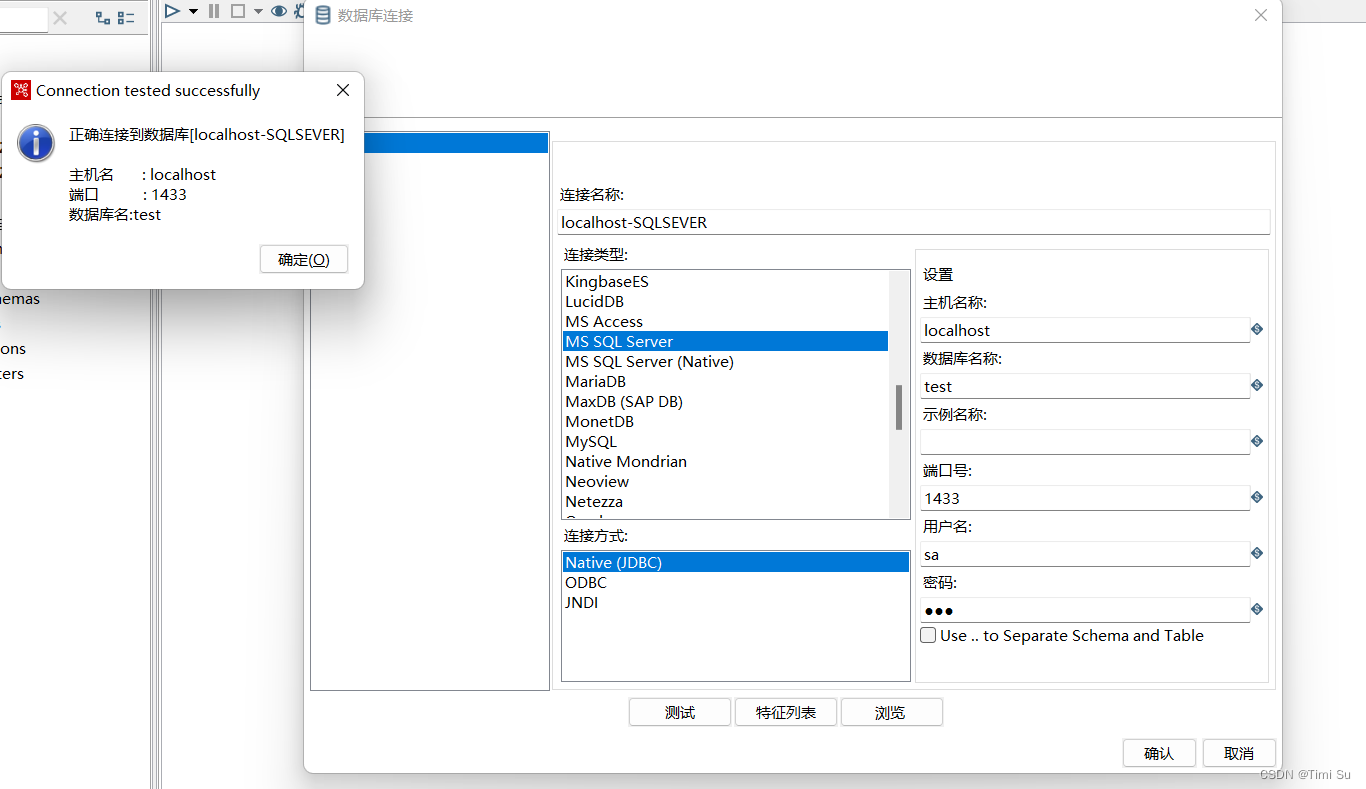Pause the transformation using the pause icon
This screenshot has width=1366, height=789.
click(x=213, y=11)
